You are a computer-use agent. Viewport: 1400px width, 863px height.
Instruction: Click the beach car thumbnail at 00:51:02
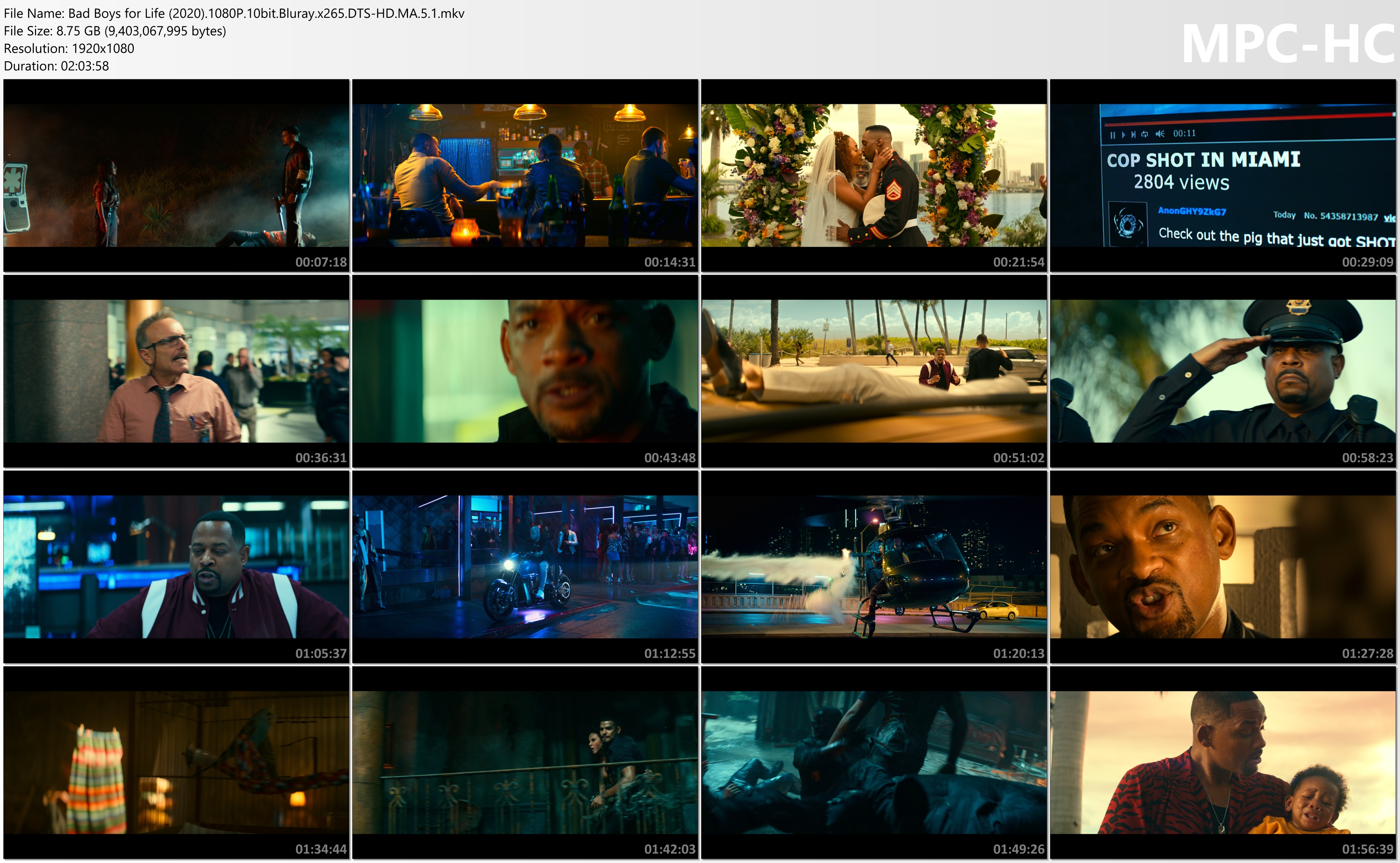pos(874,371)
